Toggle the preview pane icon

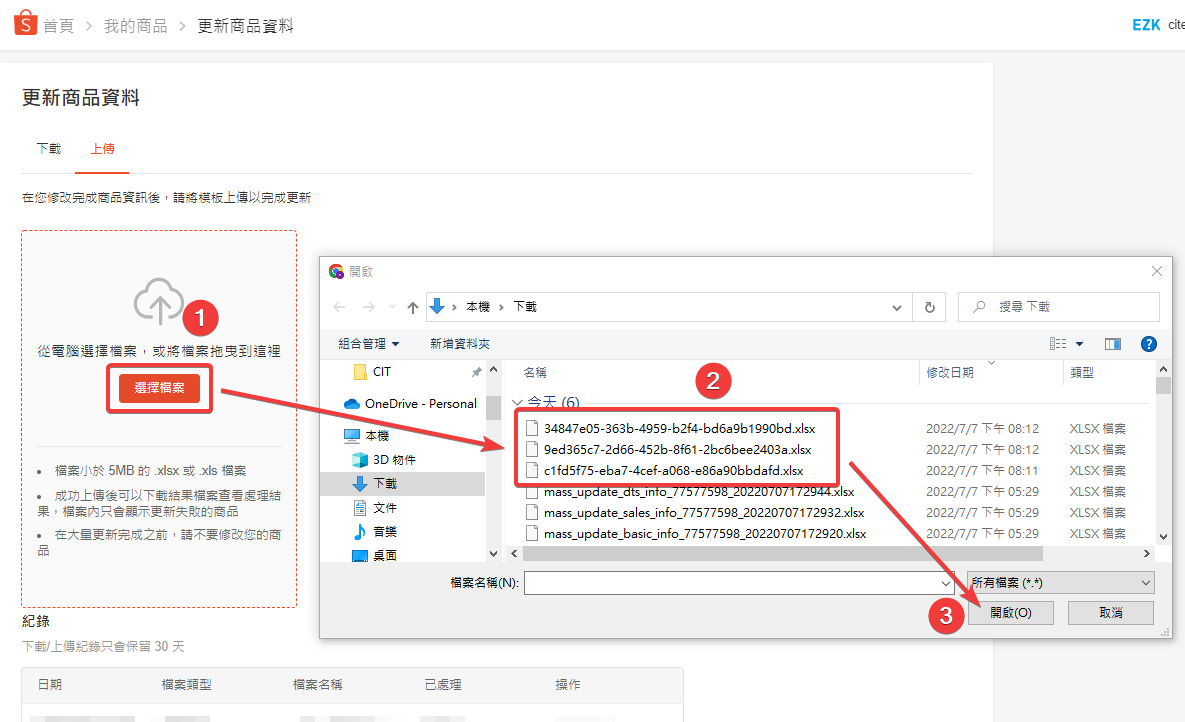point(1113,344)
